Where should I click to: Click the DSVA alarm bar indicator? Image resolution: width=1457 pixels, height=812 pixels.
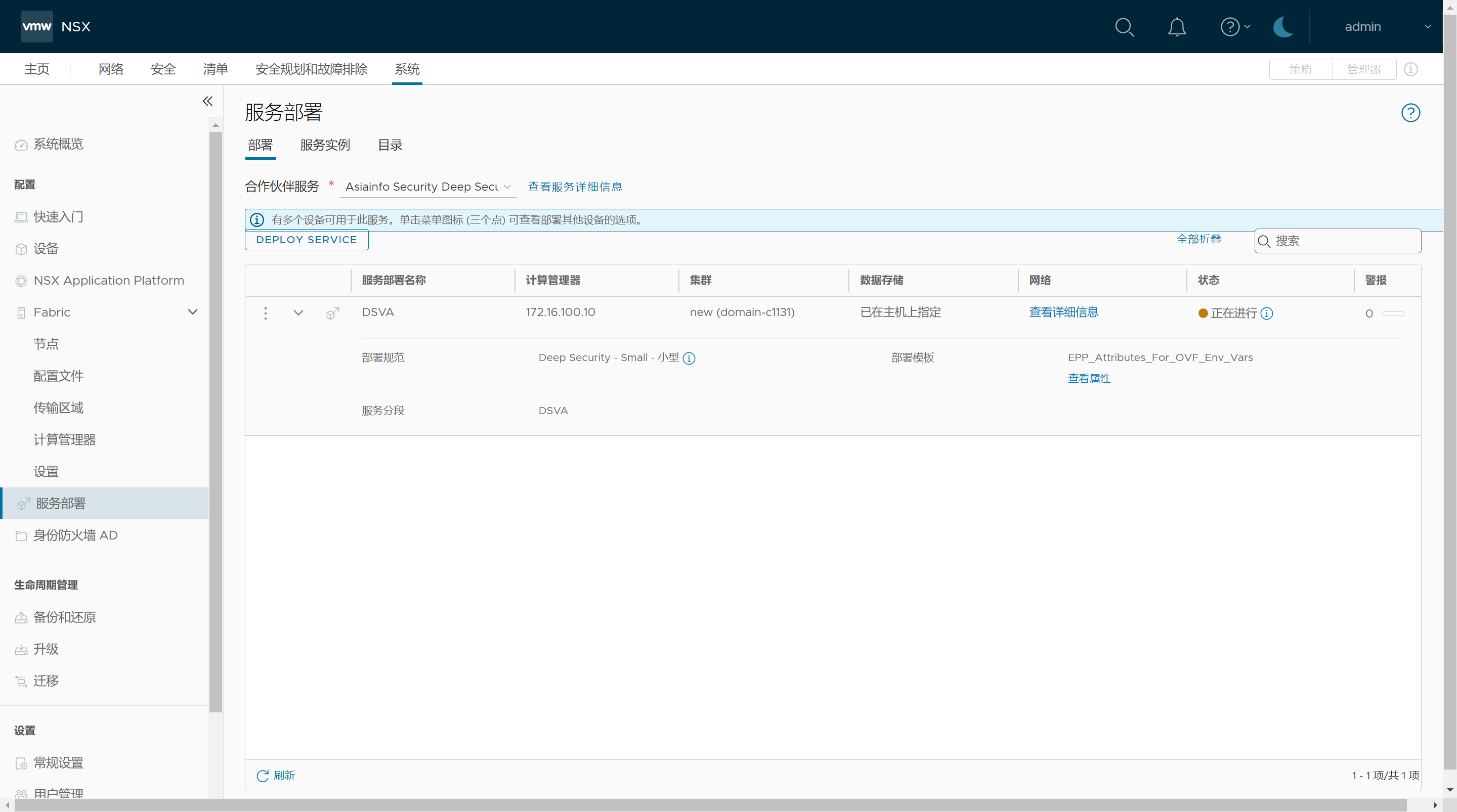click(1393, 313)
